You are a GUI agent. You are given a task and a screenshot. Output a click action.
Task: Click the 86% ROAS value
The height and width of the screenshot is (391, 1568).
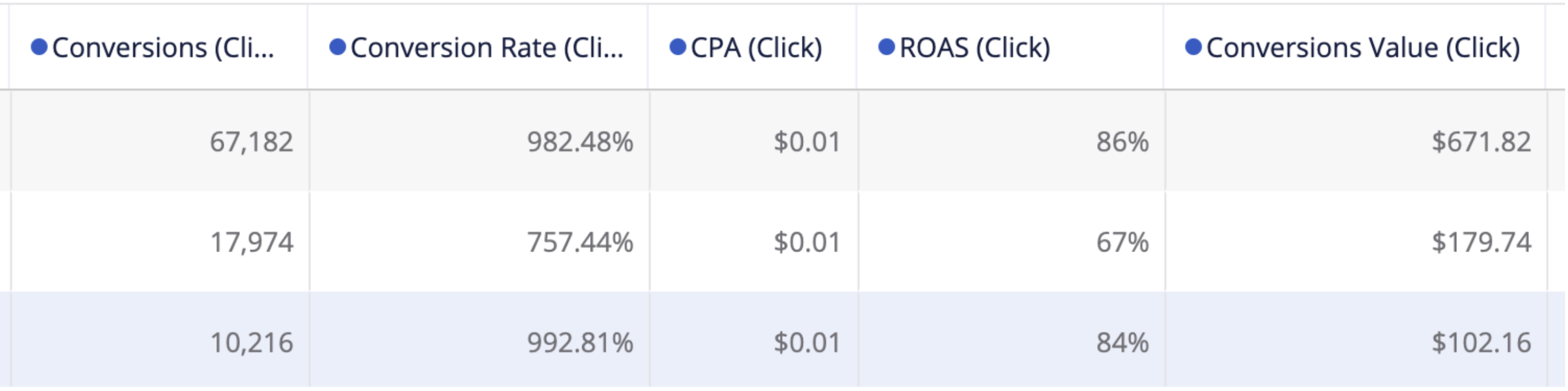(x=1122, y=142)
